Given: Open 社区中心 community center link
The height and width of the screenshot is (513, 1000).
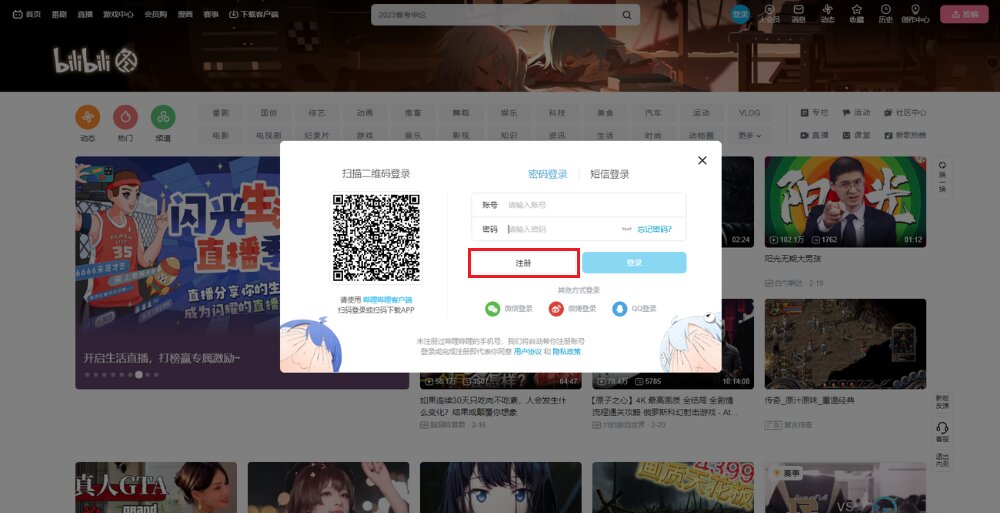Looking at the screenshot, I should 905,112.
